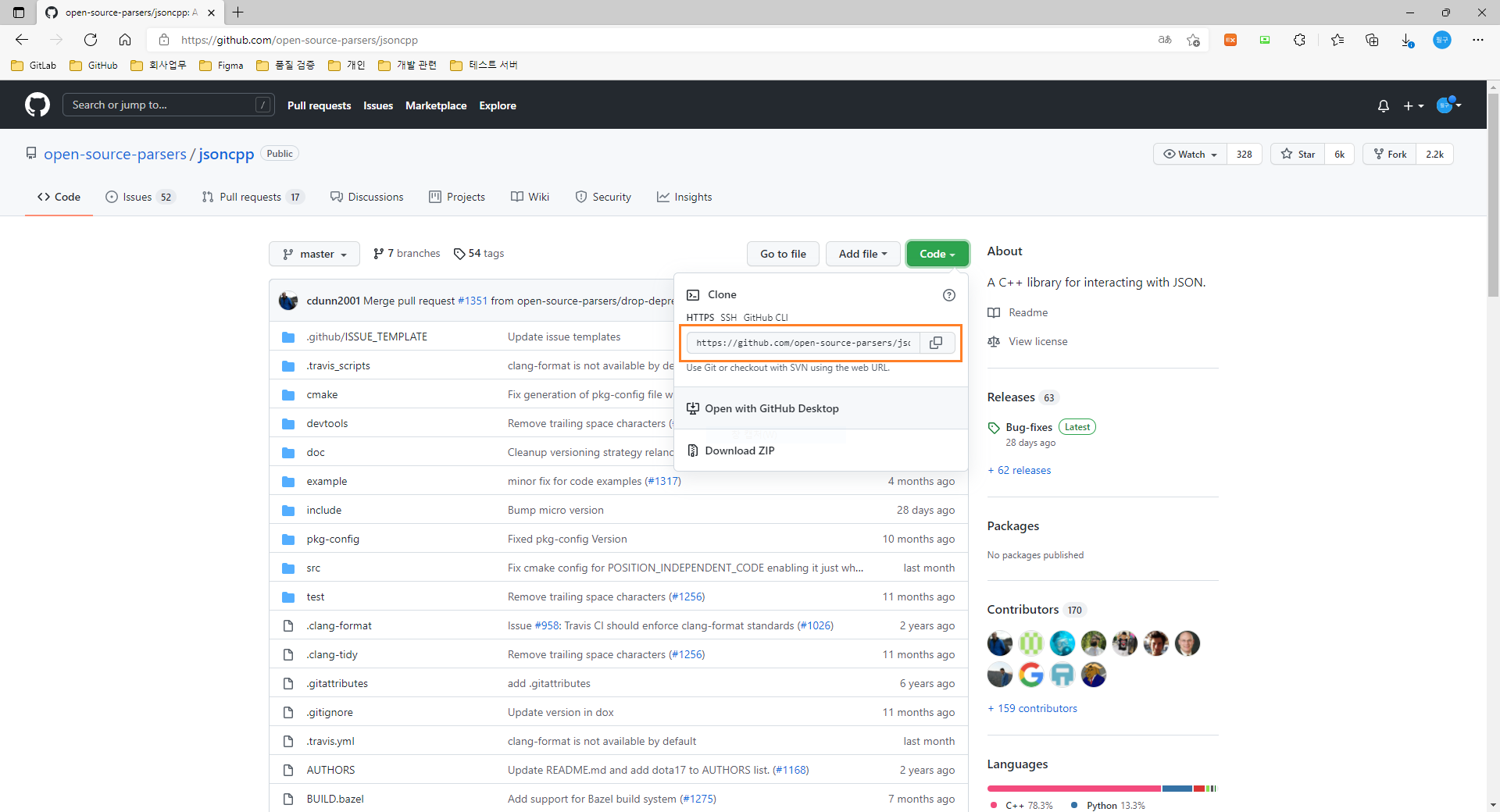Collapse the green Code dropdown
The width and height of the screenshot is (1500, 812).
[x=937, y=254]
